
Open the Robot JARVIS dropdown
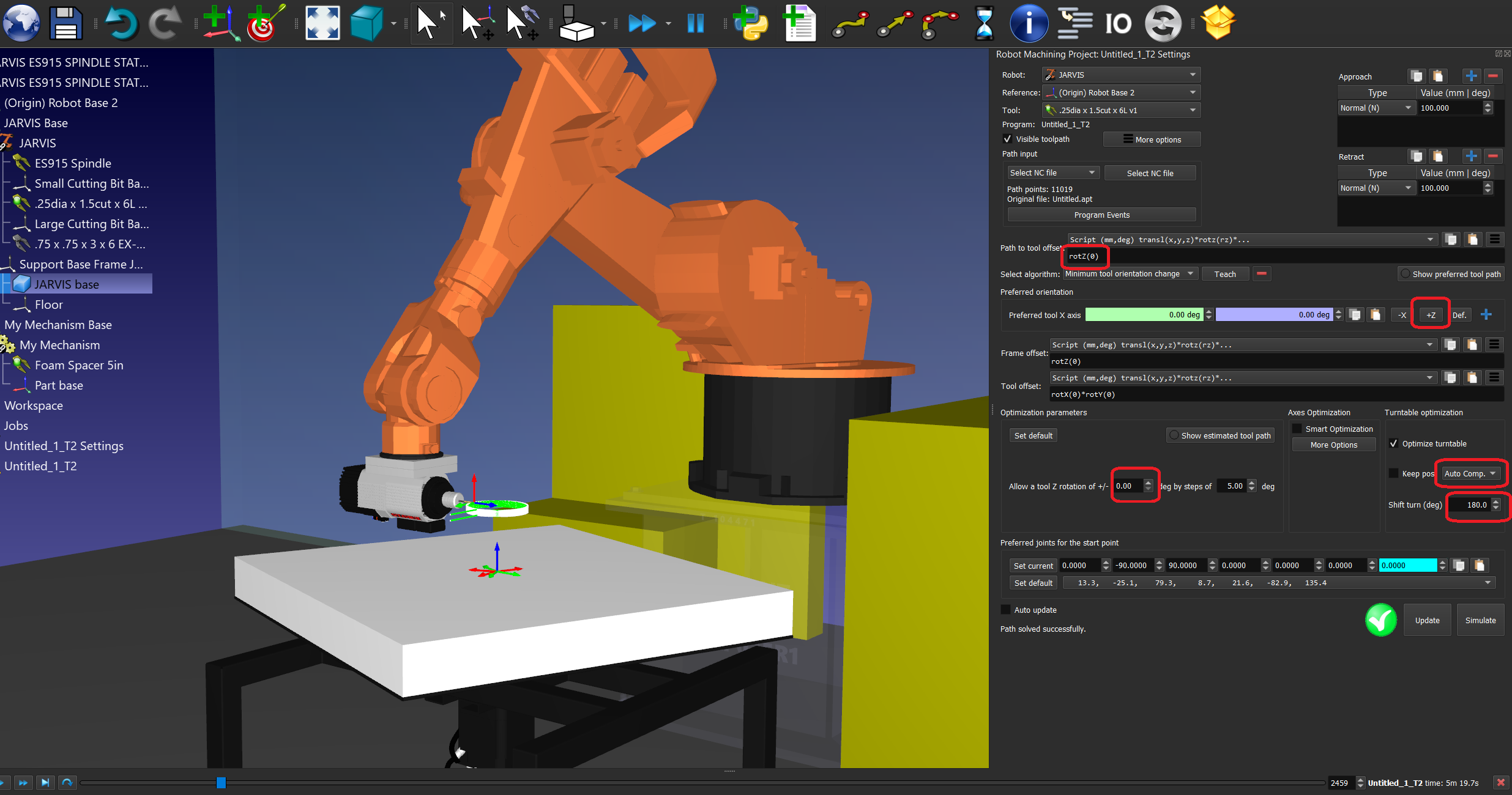coord(1121,75)
